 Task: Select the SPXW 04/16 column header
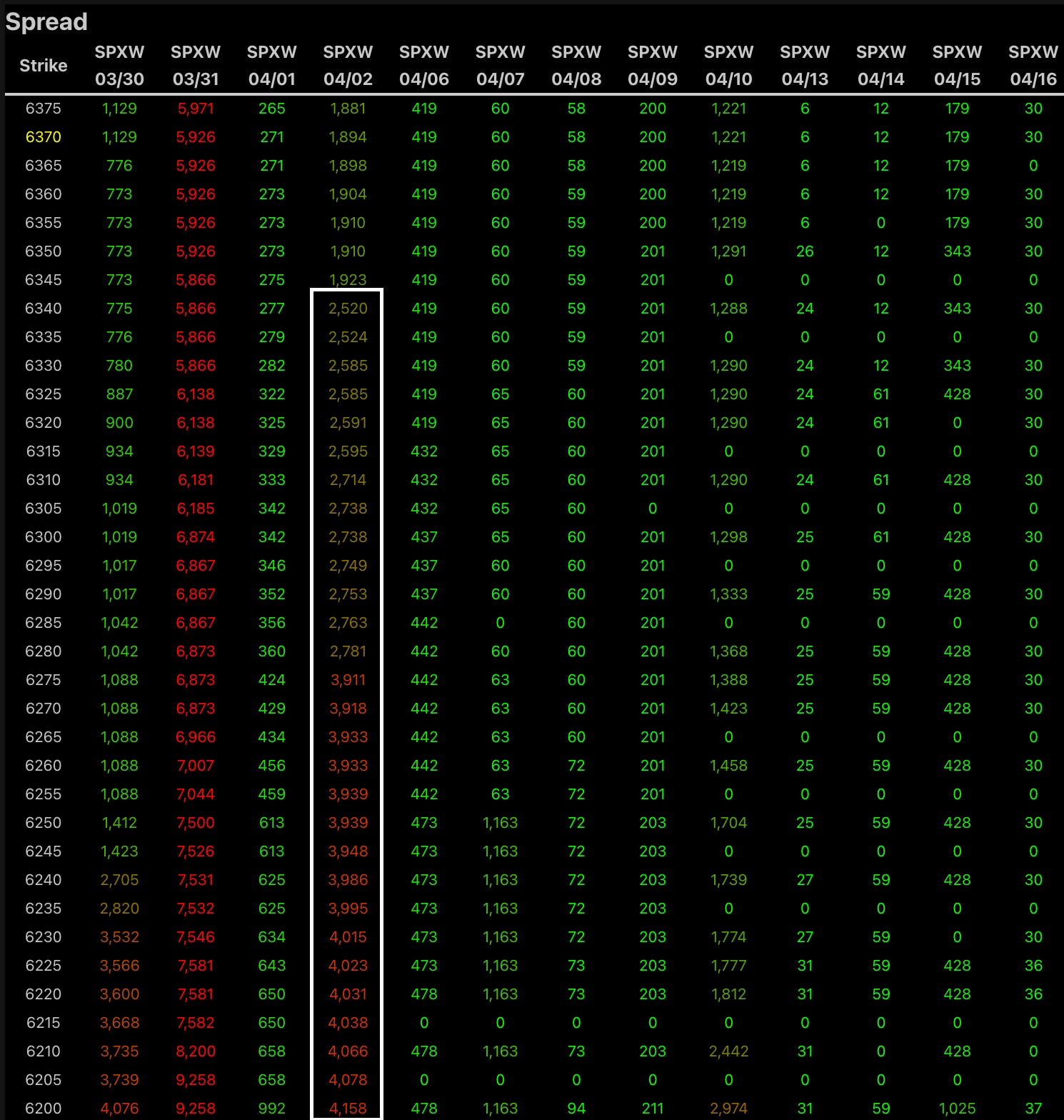(1033, 65)
